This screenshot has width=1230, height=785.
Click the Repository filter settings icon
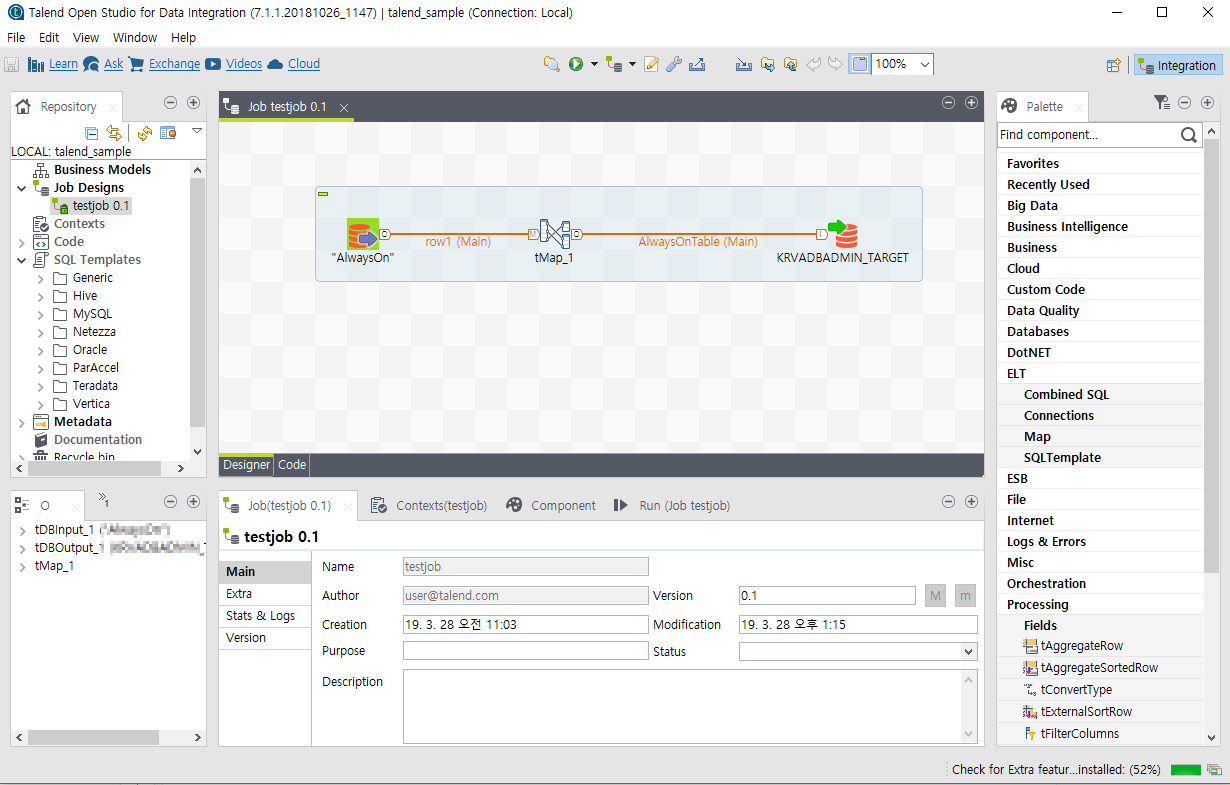point(168,133)
